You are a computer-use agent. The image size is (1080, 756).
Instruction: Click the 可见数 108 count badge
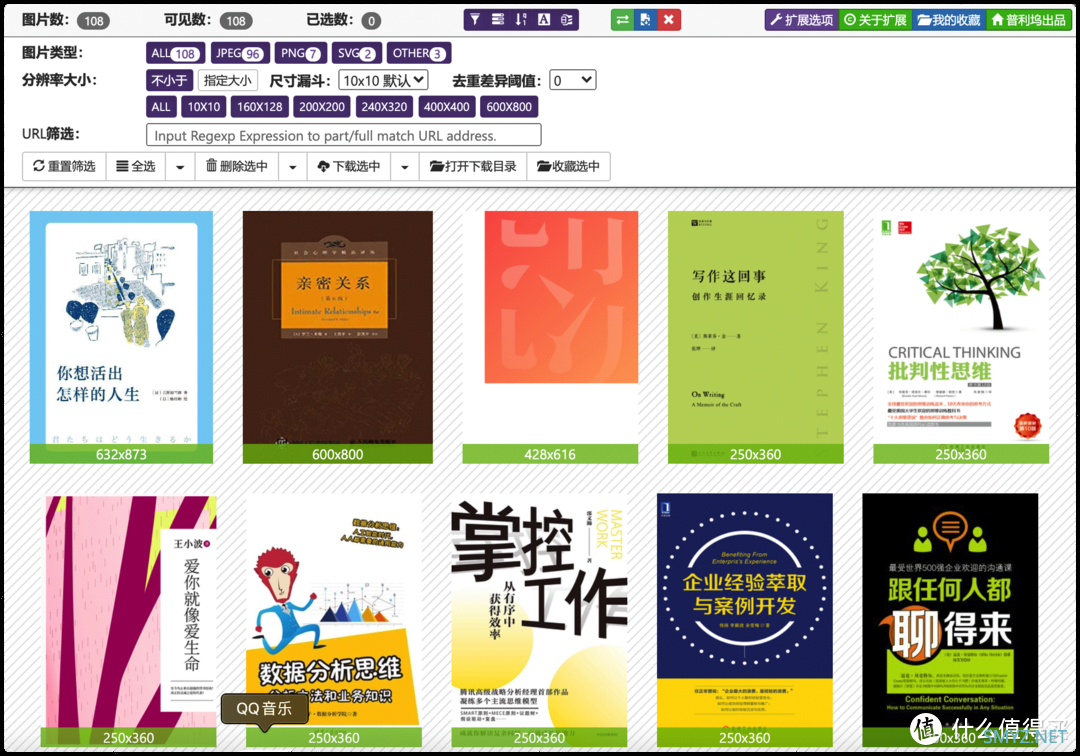[236, 21]
